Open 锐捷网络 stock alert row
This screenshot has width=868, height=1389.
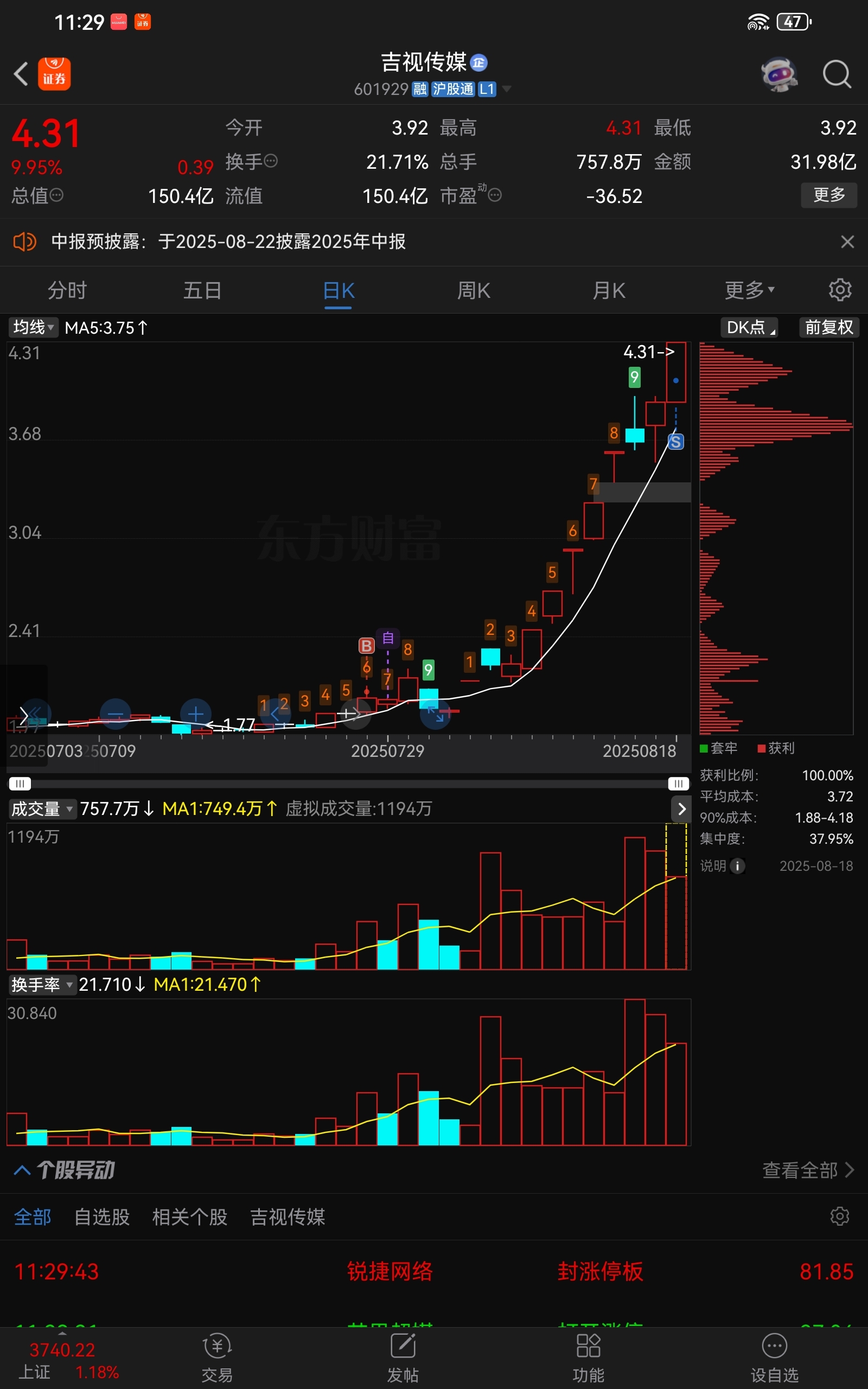pyautogui.click(x=434, y=1271)
